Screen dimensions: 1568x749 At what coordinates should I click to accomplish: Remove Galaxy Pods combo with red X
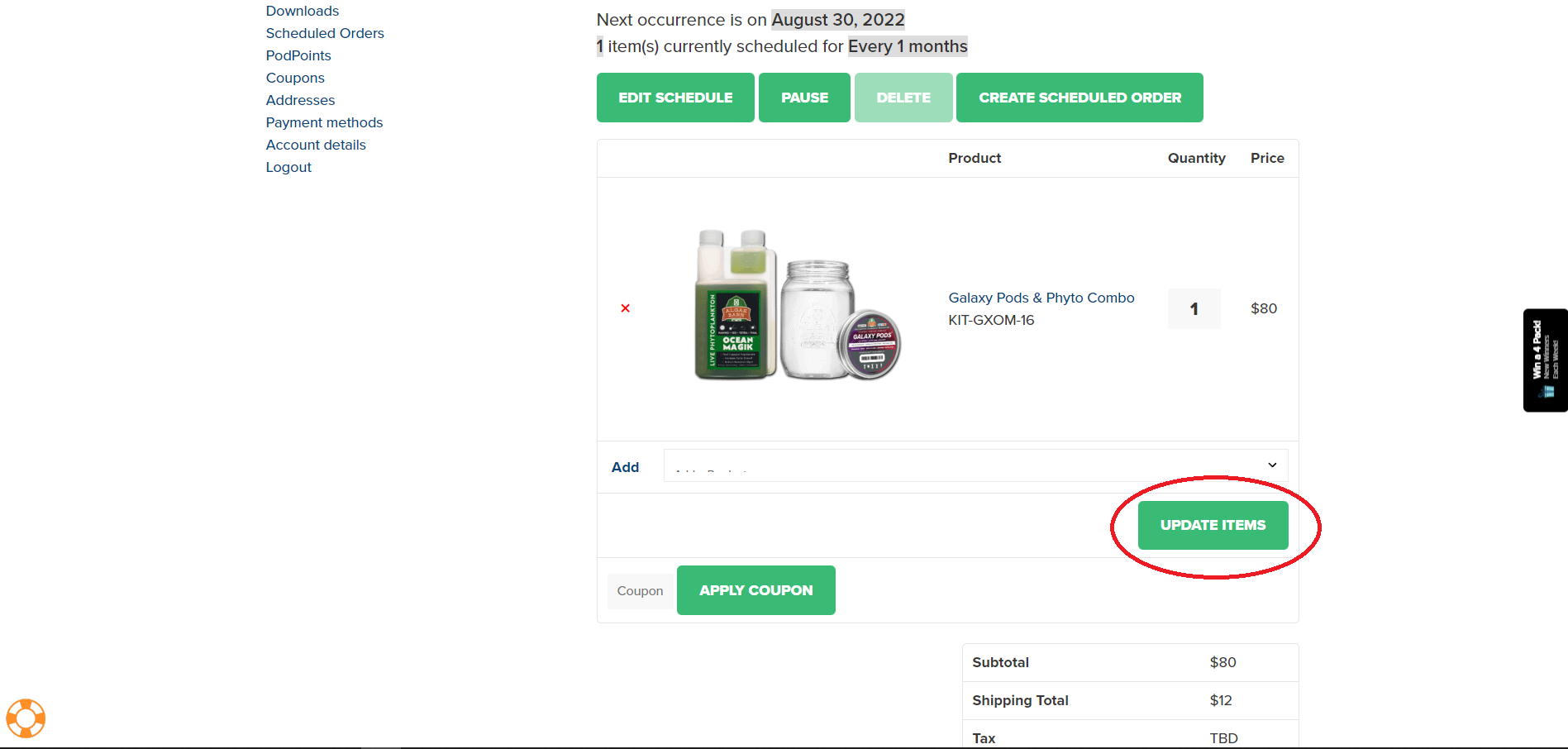[x=625, y=308]
